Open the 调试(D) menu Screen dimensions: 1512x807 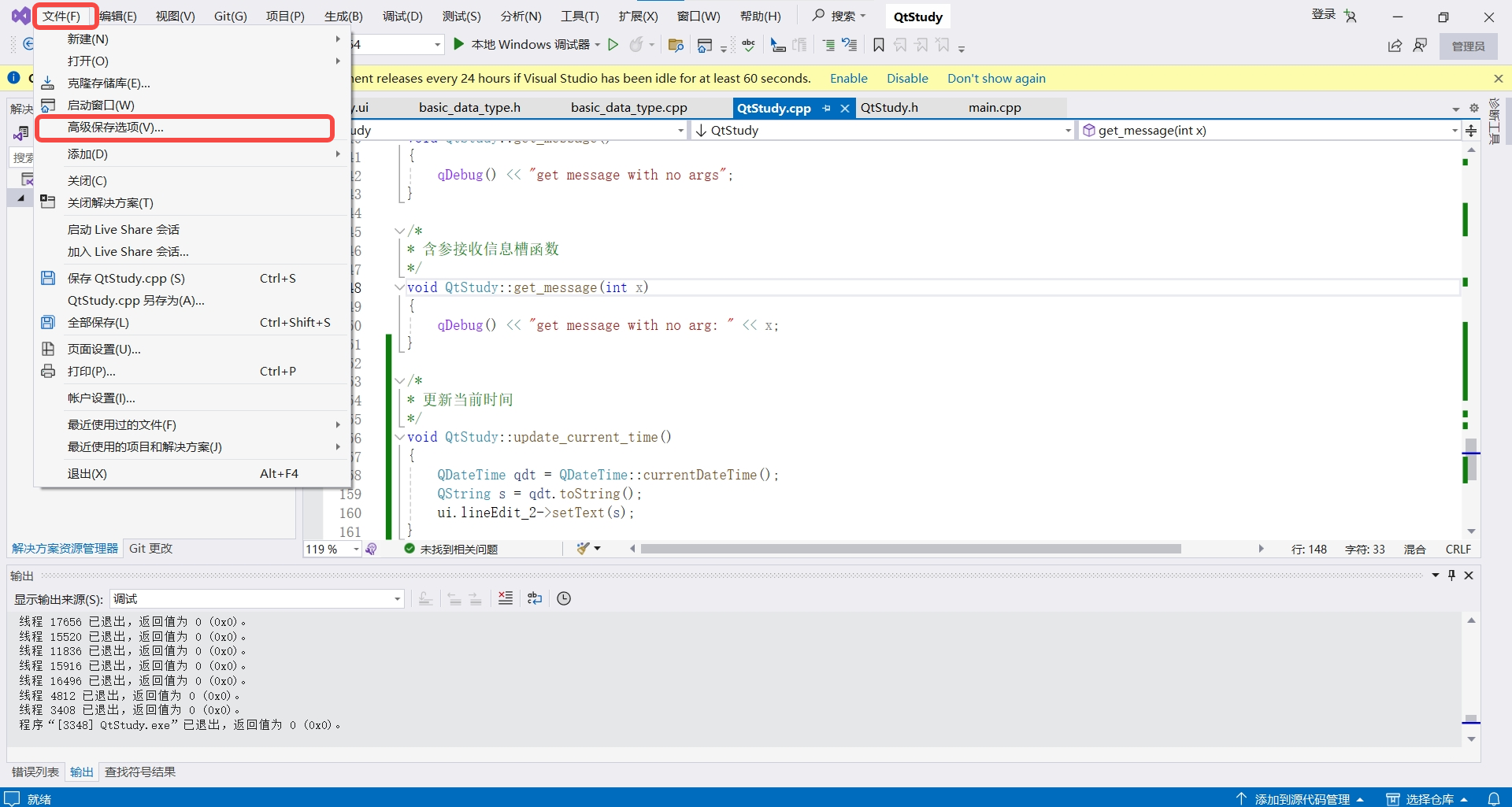pos(402,17)
